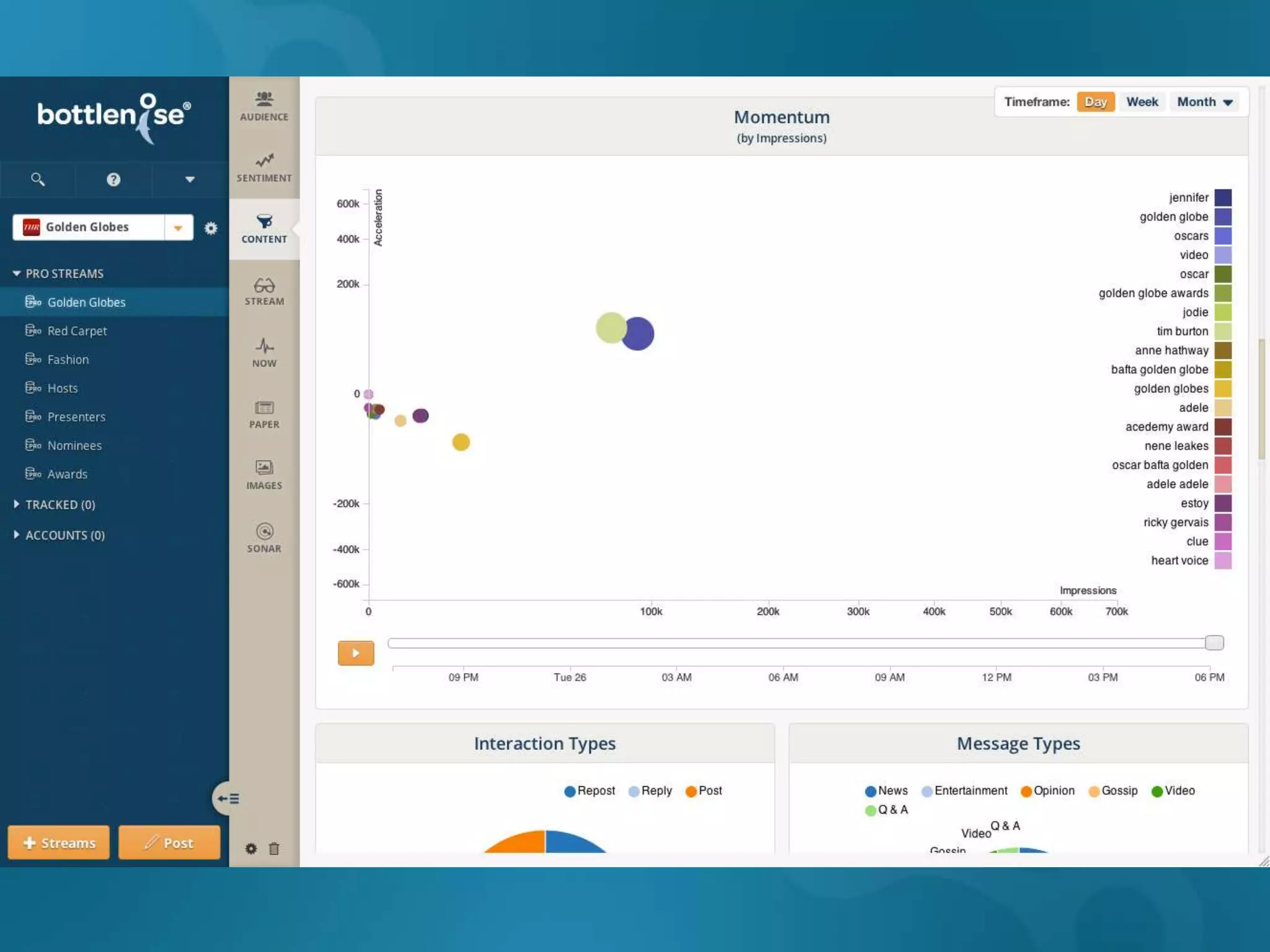Screen dimensions: 1270x952
Task: Click the orange Post button
Action: coord(169,842)
